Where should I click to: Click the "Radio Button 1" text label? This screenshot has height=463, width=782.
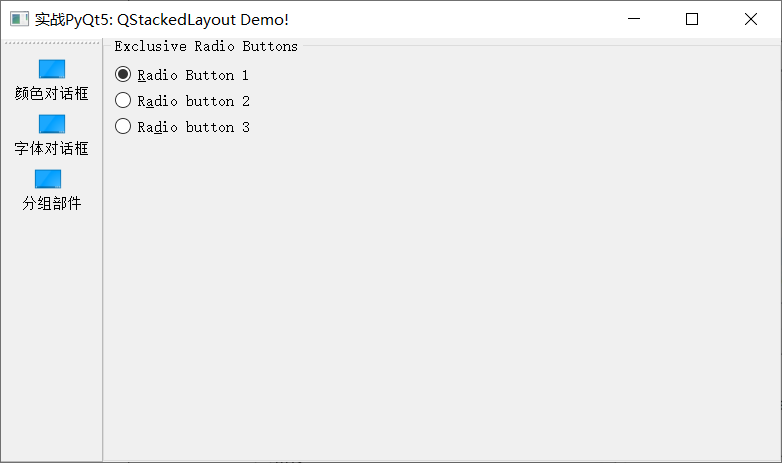193,75
